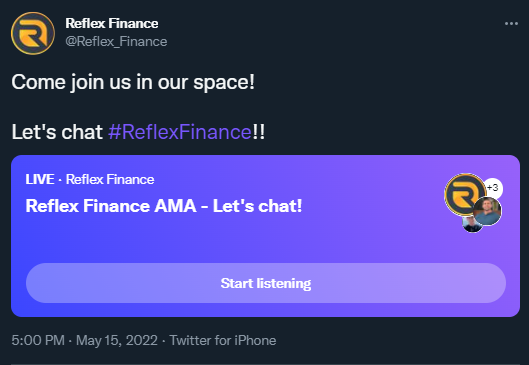This screenshot has width=529, height=365.
Task: Open the Reflex Finance profile avatar
Action: [33, 33]
